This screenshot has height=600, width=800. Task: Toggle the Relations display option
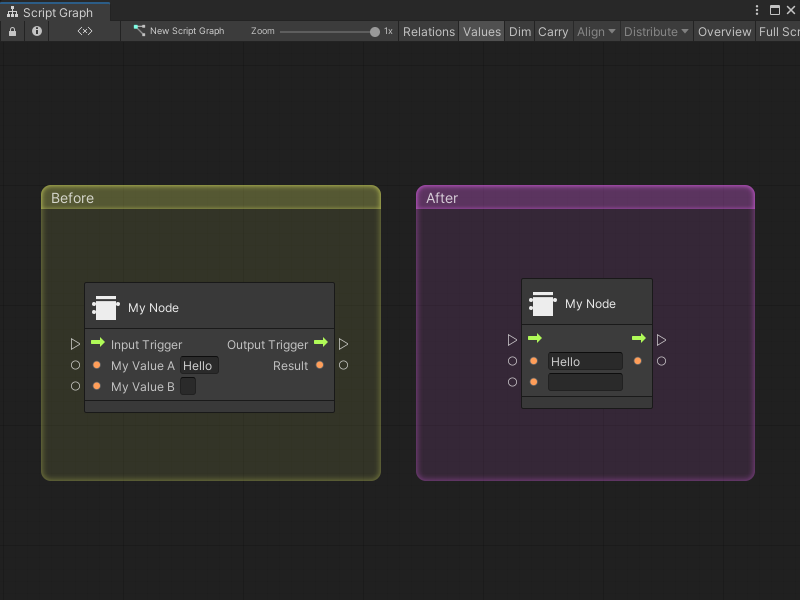tap(428, 31)
